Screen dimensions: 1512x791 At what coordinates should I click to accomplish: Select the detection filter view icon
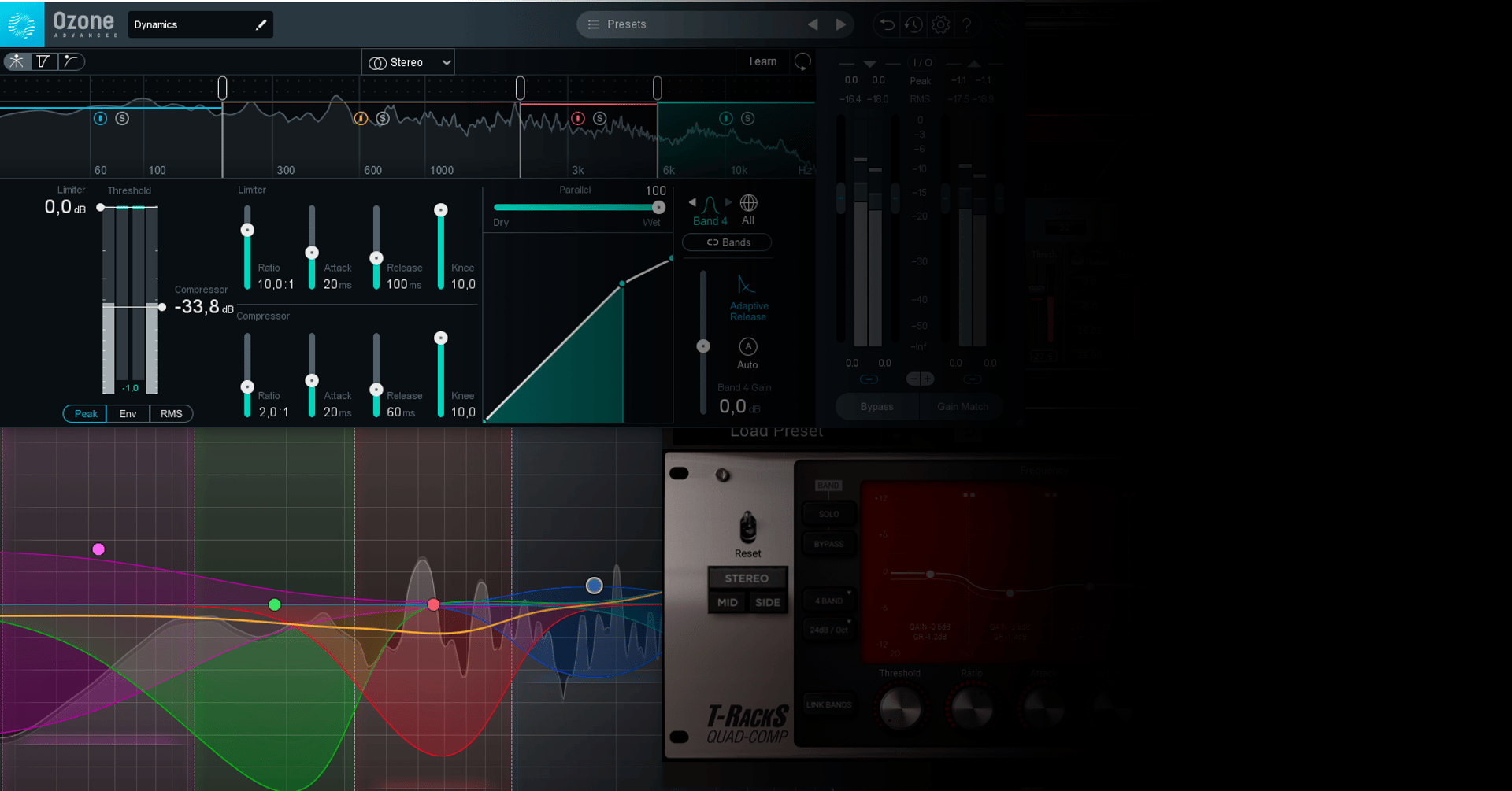tap(71, 61)
